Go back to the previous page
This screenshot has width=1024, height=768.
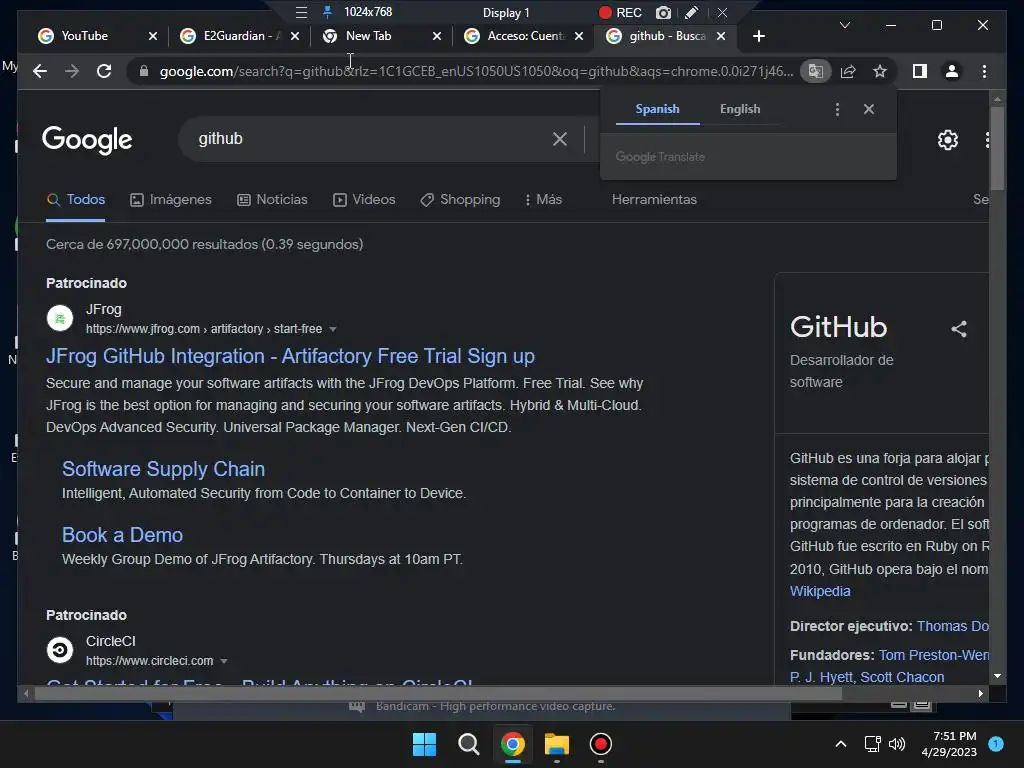pos(40,71)
